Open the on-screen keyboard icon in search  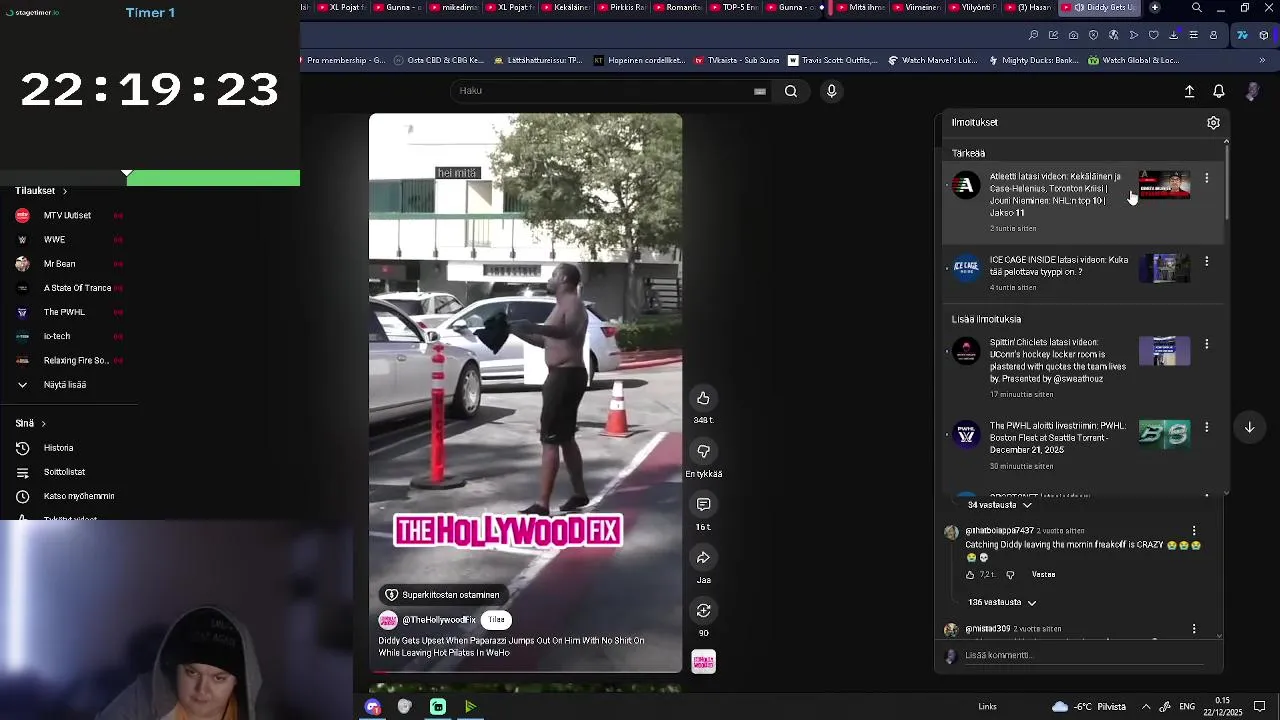coord(760,91)
